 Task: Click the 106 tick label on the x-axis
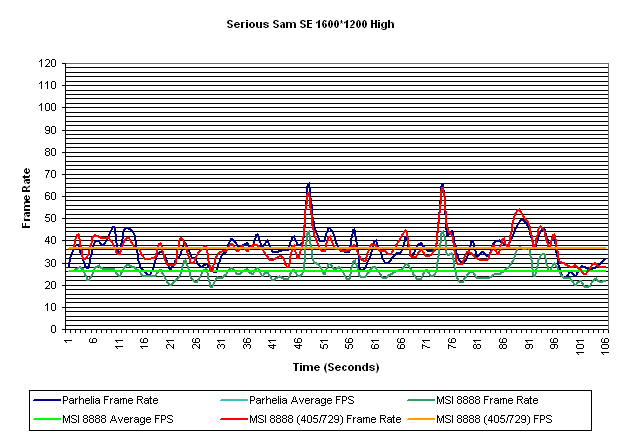[x=606, y=345]
